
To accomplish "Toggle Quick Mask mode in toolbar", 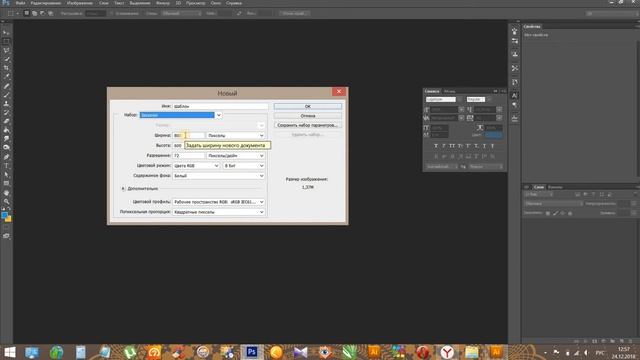I will pos(6,227).
